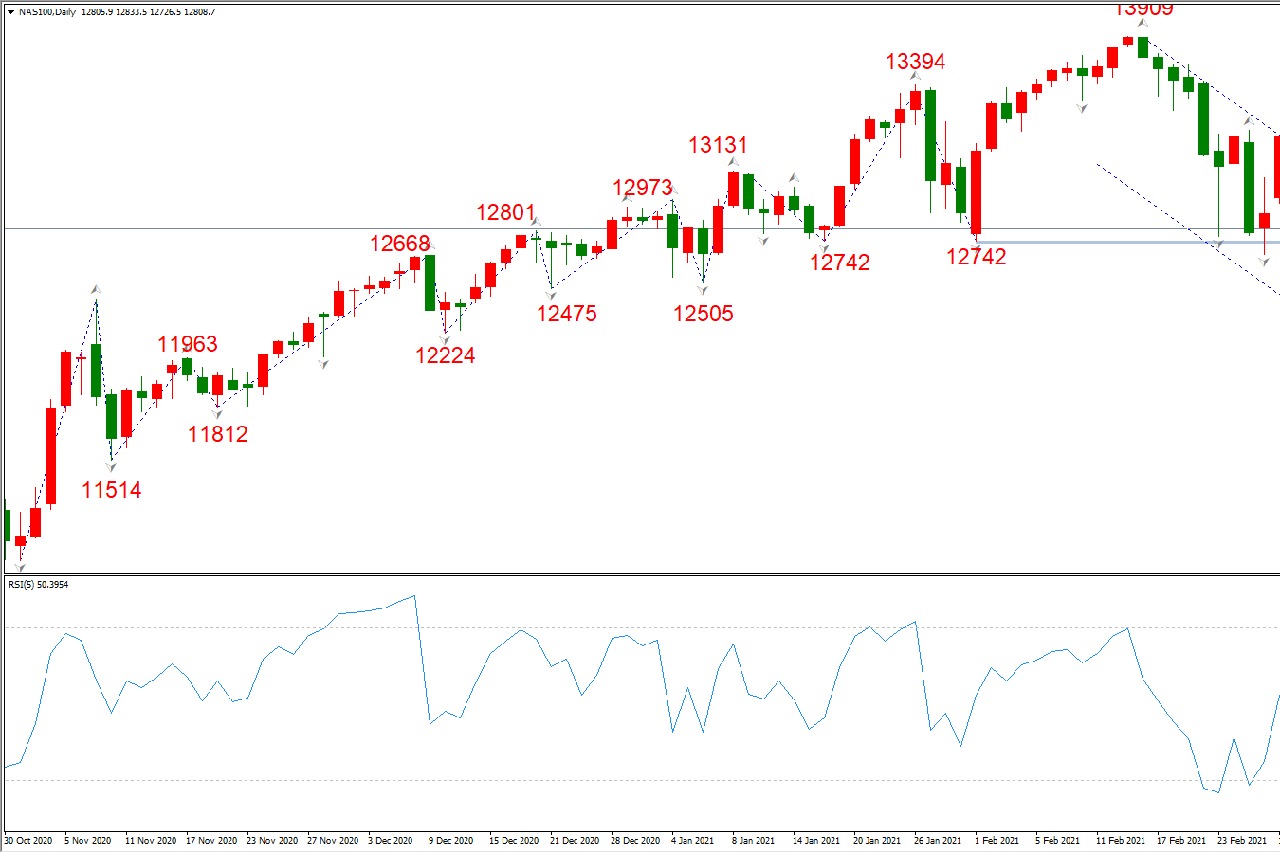
Task: Click the up fractal arrow above 13394 candle
Action: point(915,76)
